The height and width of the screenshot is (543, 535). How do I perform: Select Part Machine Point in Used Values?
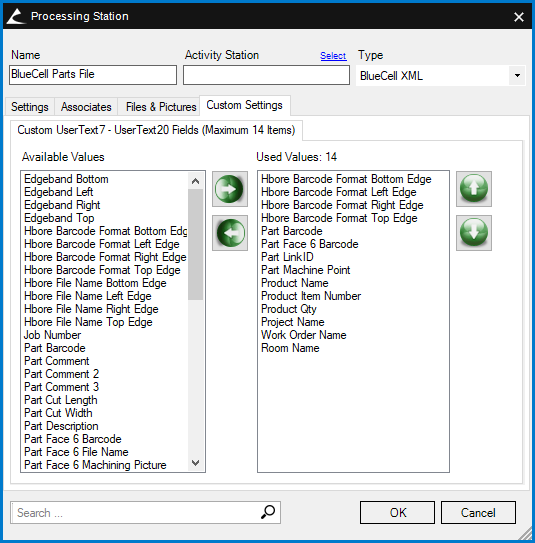[x=305, y=270]
